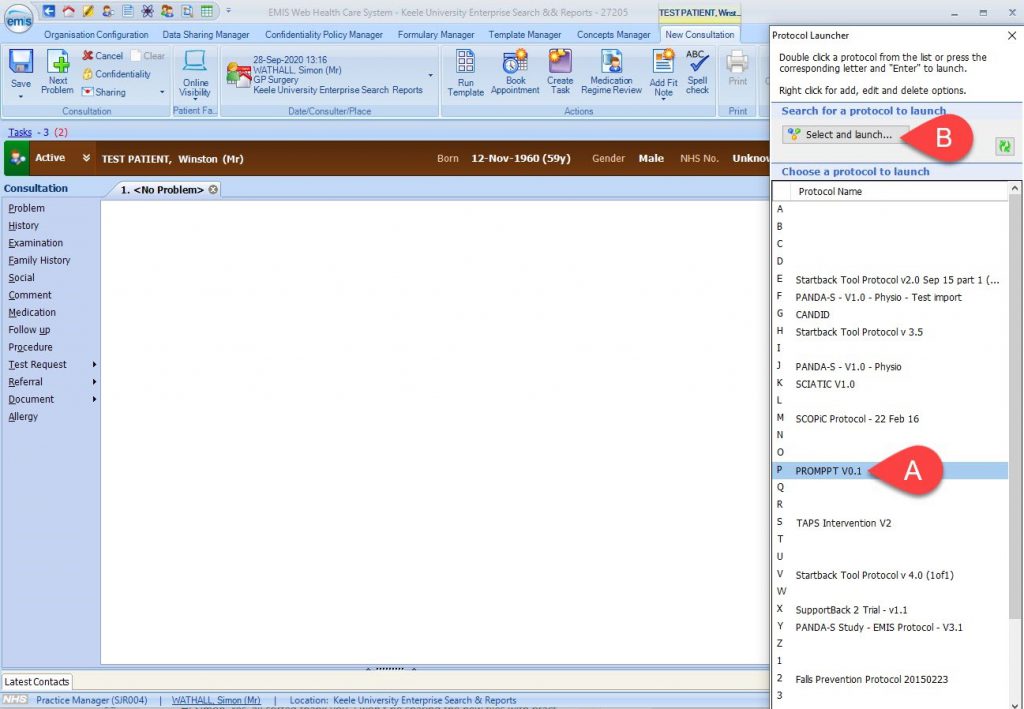The image size is (1024, 709).
Task: Click the blue back arrow icon
Action: (49, 11)
